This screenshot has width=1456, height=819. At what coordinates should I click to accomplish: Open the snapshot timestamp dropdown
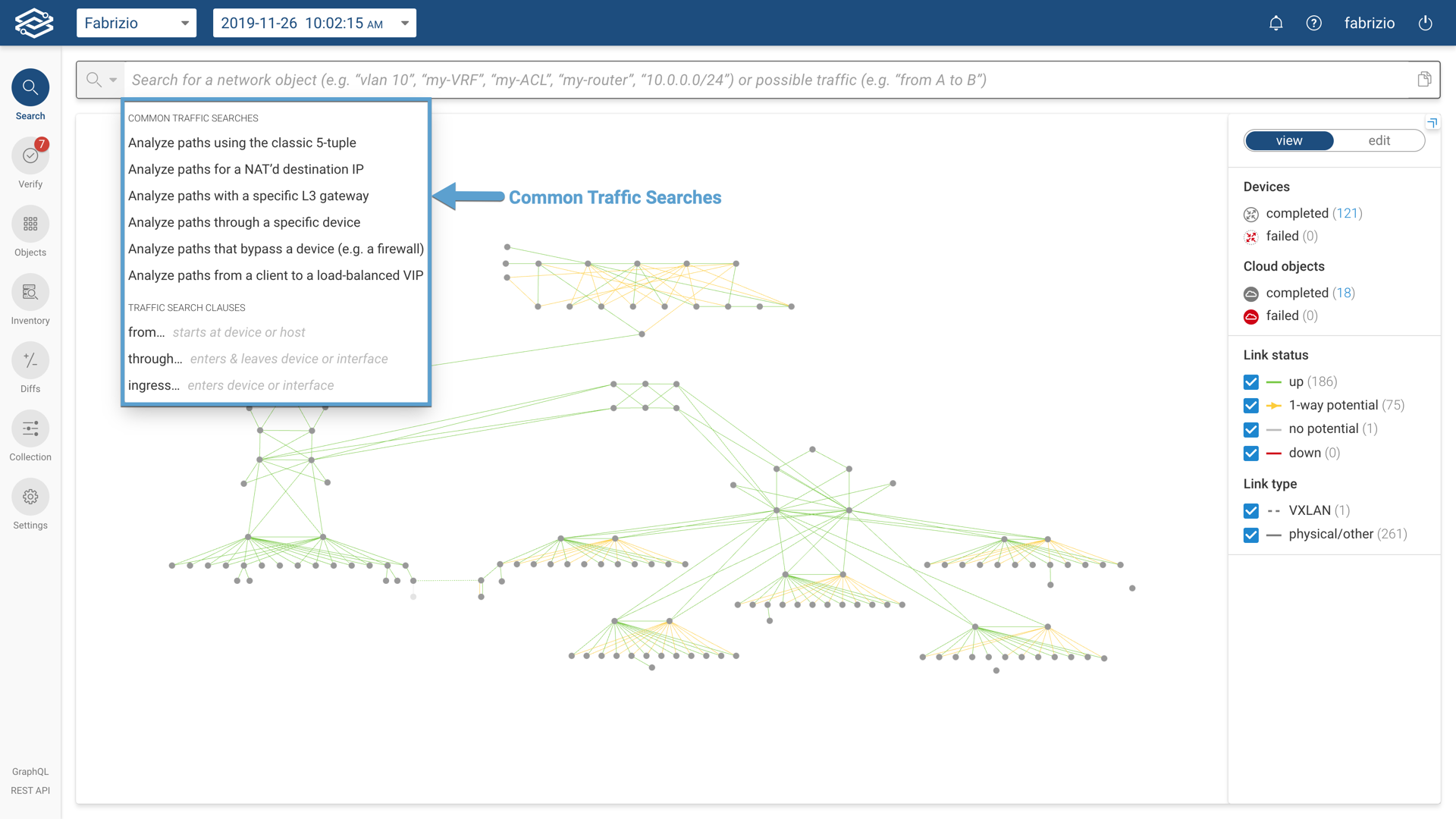click(x=315, y=23)
